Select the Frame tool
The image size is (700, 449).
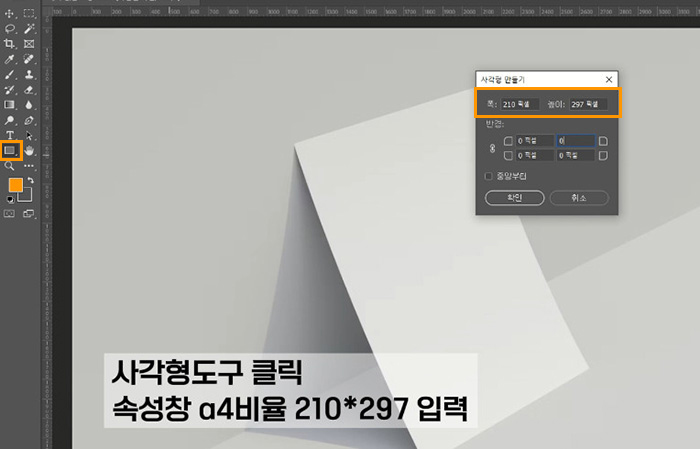point(29,44)
